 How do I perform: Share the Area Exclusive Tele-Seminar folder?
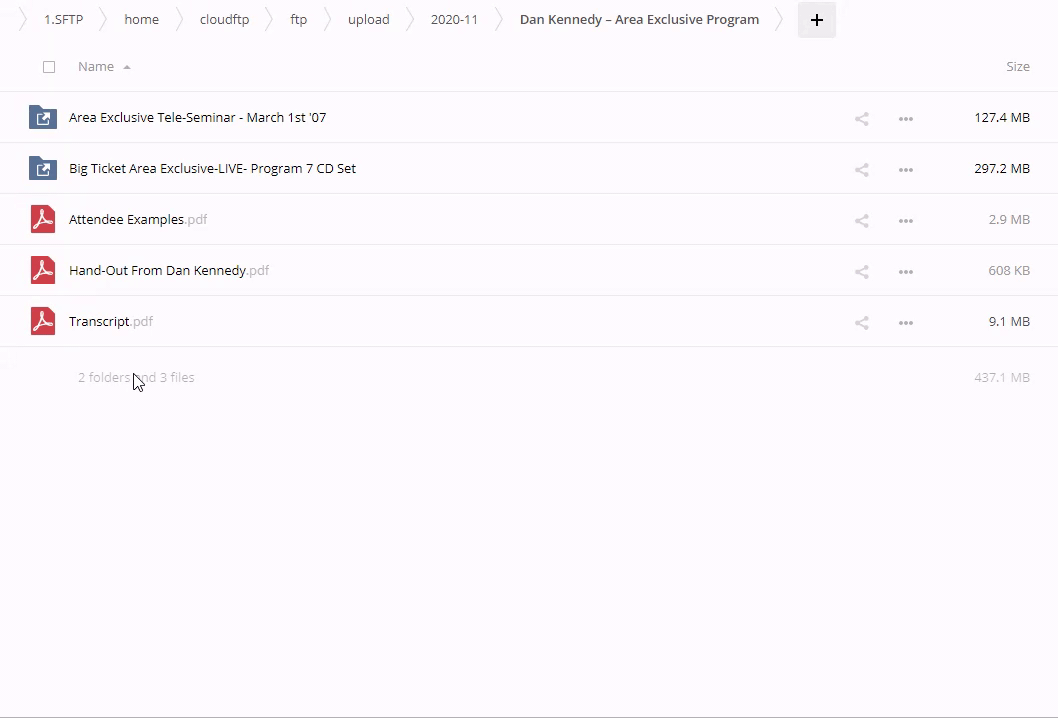(x=861, y=119)
